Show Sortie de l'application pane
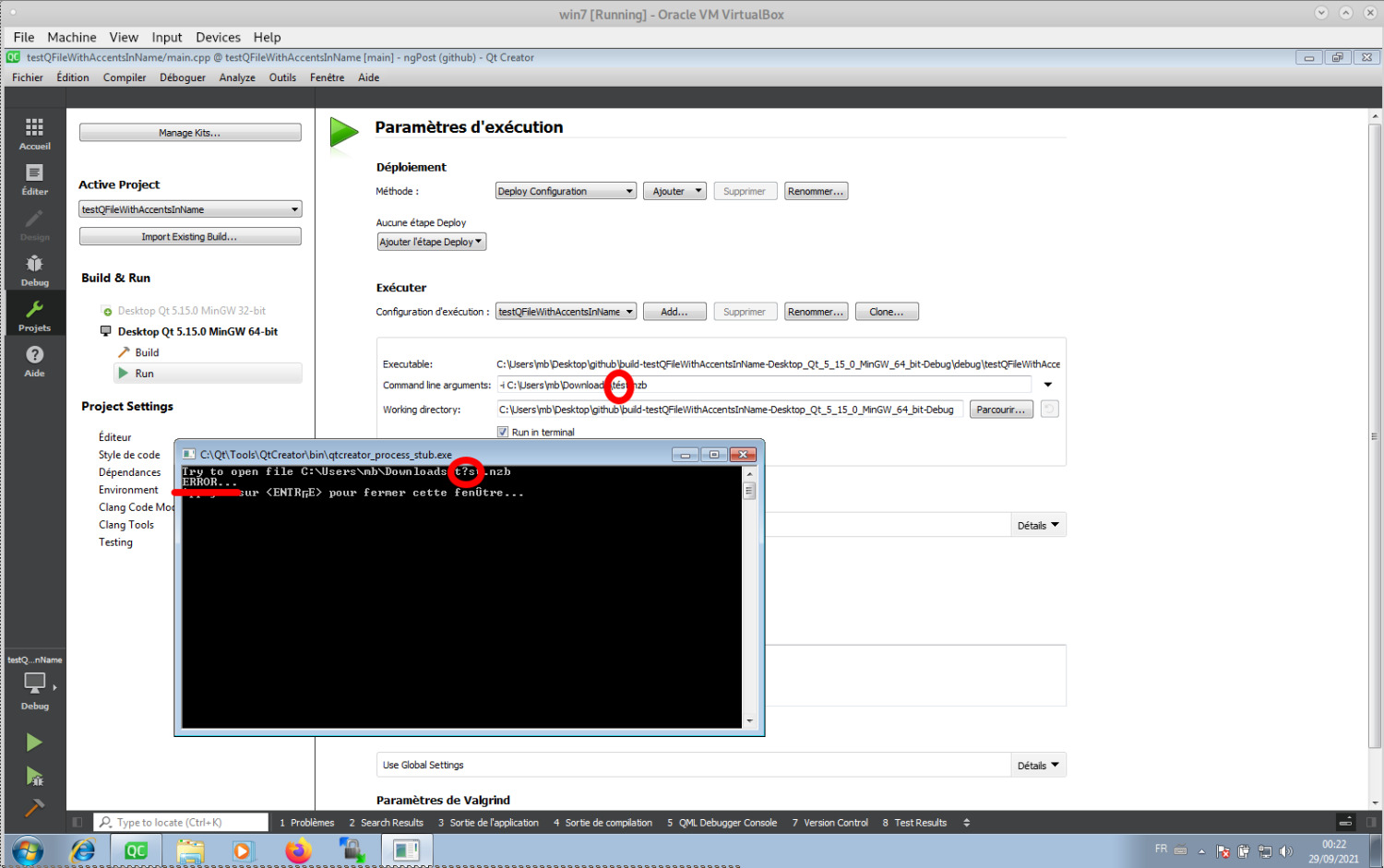Screen dimensions: 1384x868 pyautogui.click(x=488, y=822)
